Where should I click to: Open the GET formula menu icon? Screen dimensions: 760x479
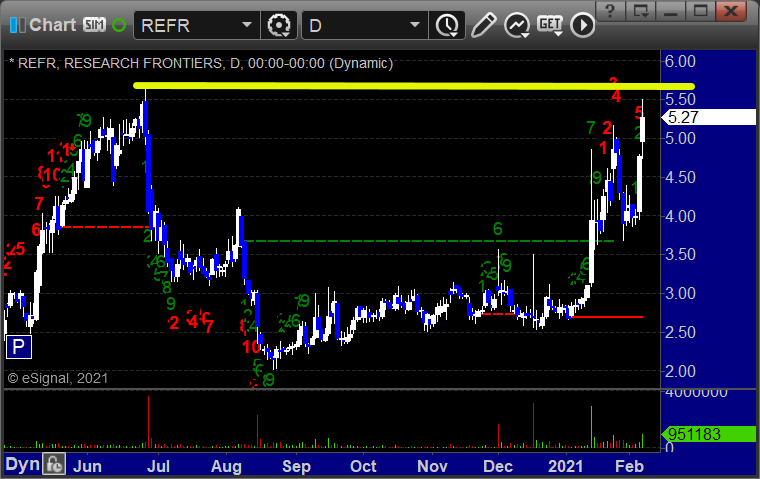point(550,25)
